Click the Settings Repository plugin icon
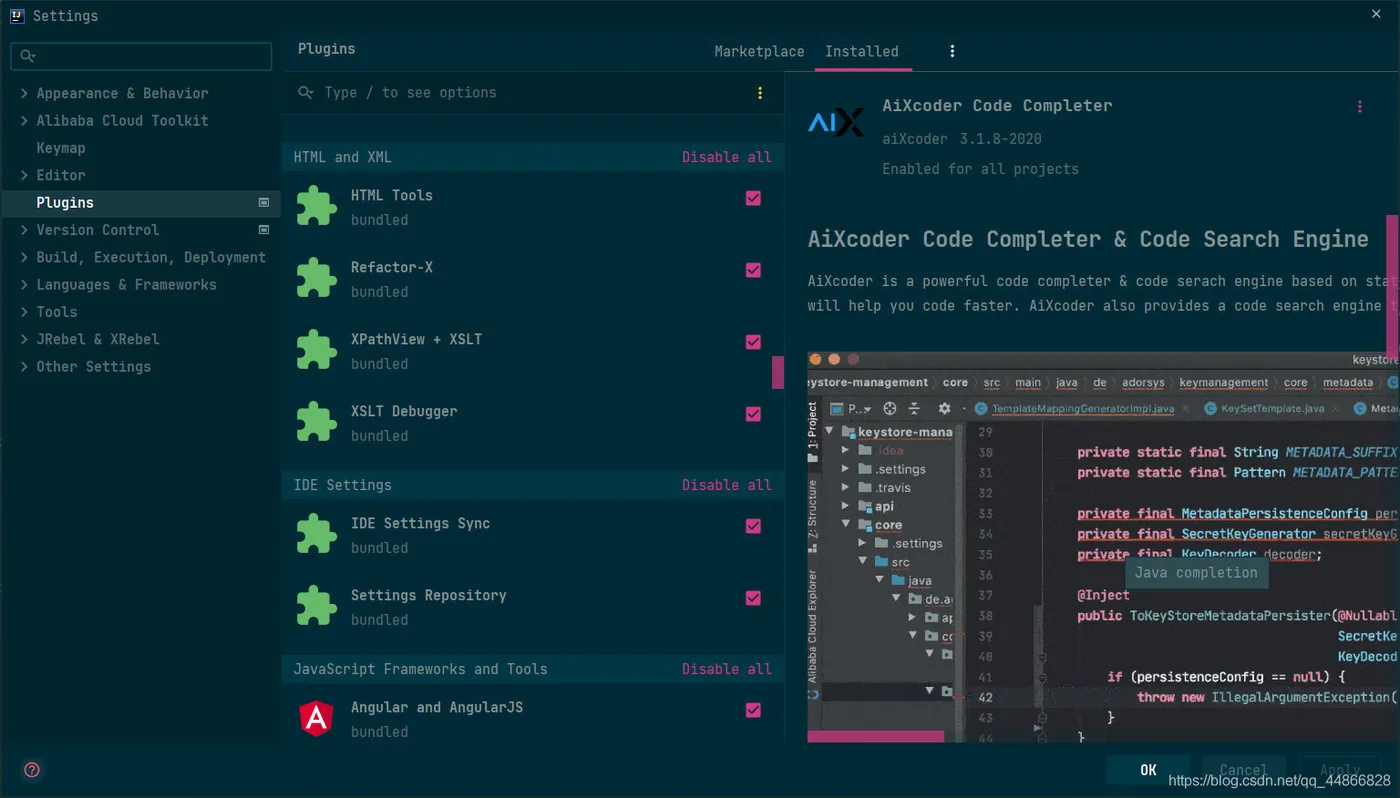 [x=316, y=607]
